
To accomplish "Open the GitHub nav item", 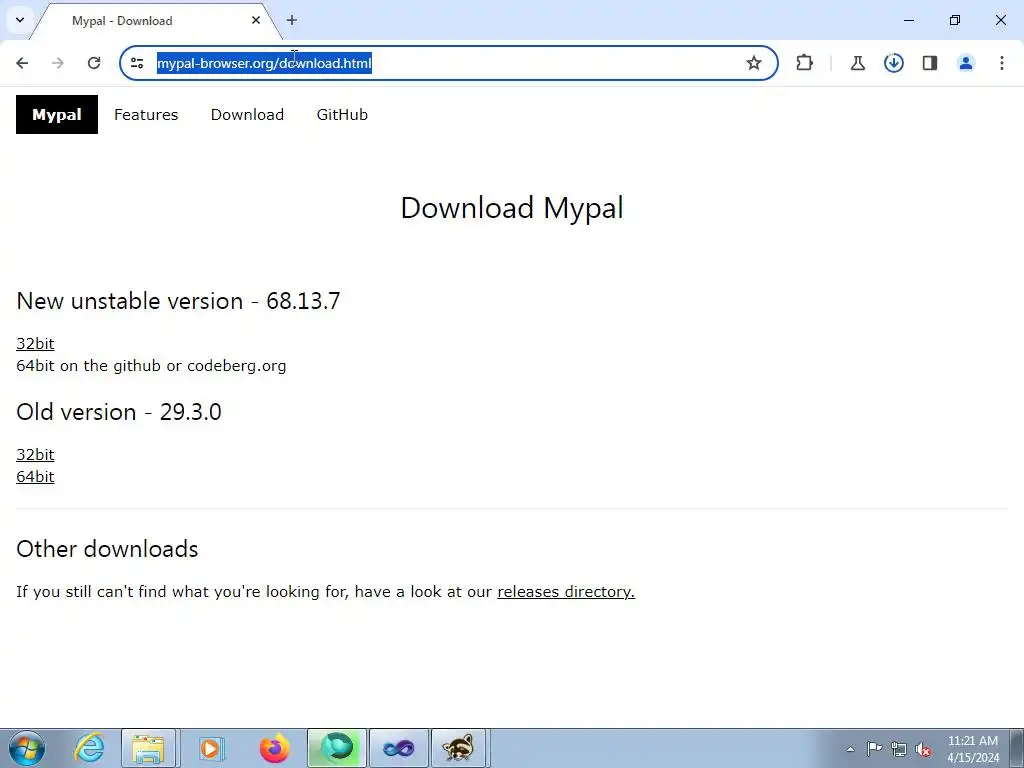I will coord(342,114).
